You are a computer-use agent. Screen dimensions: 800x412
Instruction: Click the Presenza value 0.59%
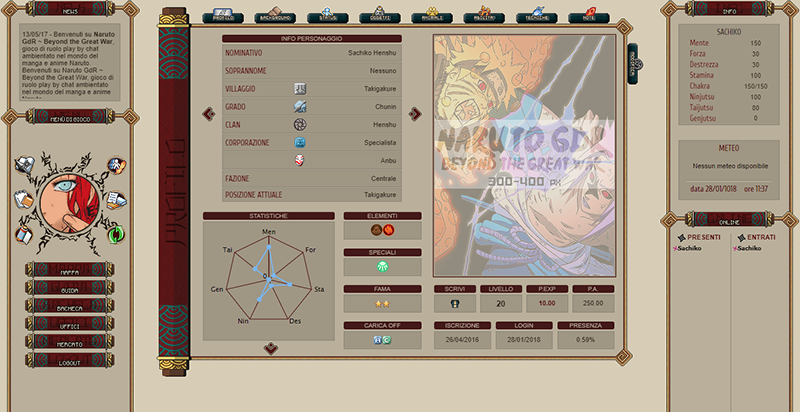pos(586,340)
